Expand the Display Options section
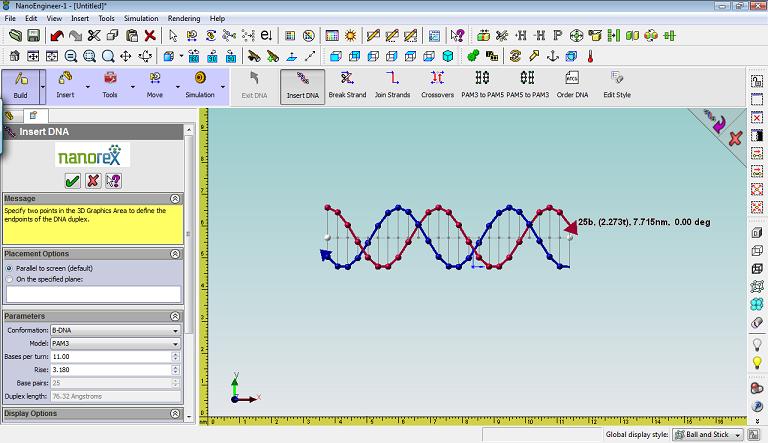Screen dimensions: 768x443 [176, 413]
